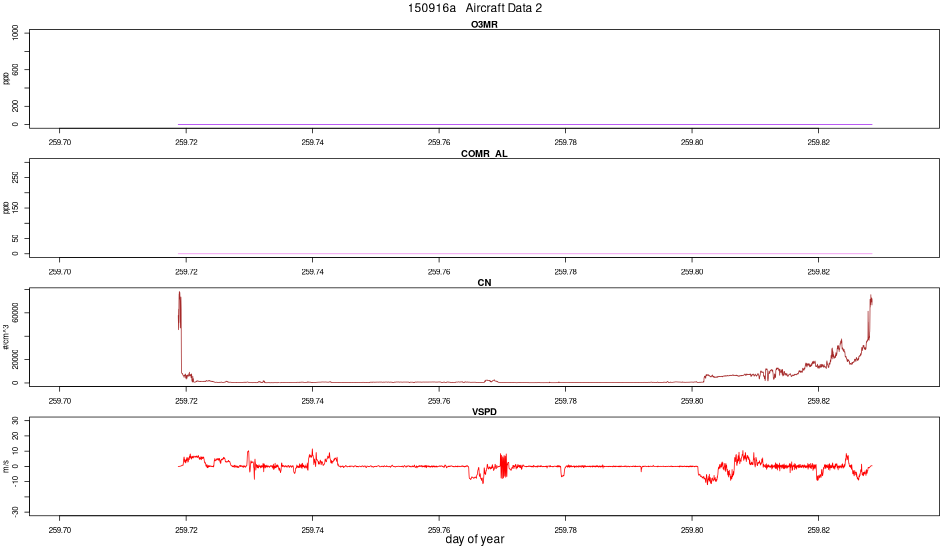Click the 150 y-axis tick of COMR_AL plot

(15, 208)
